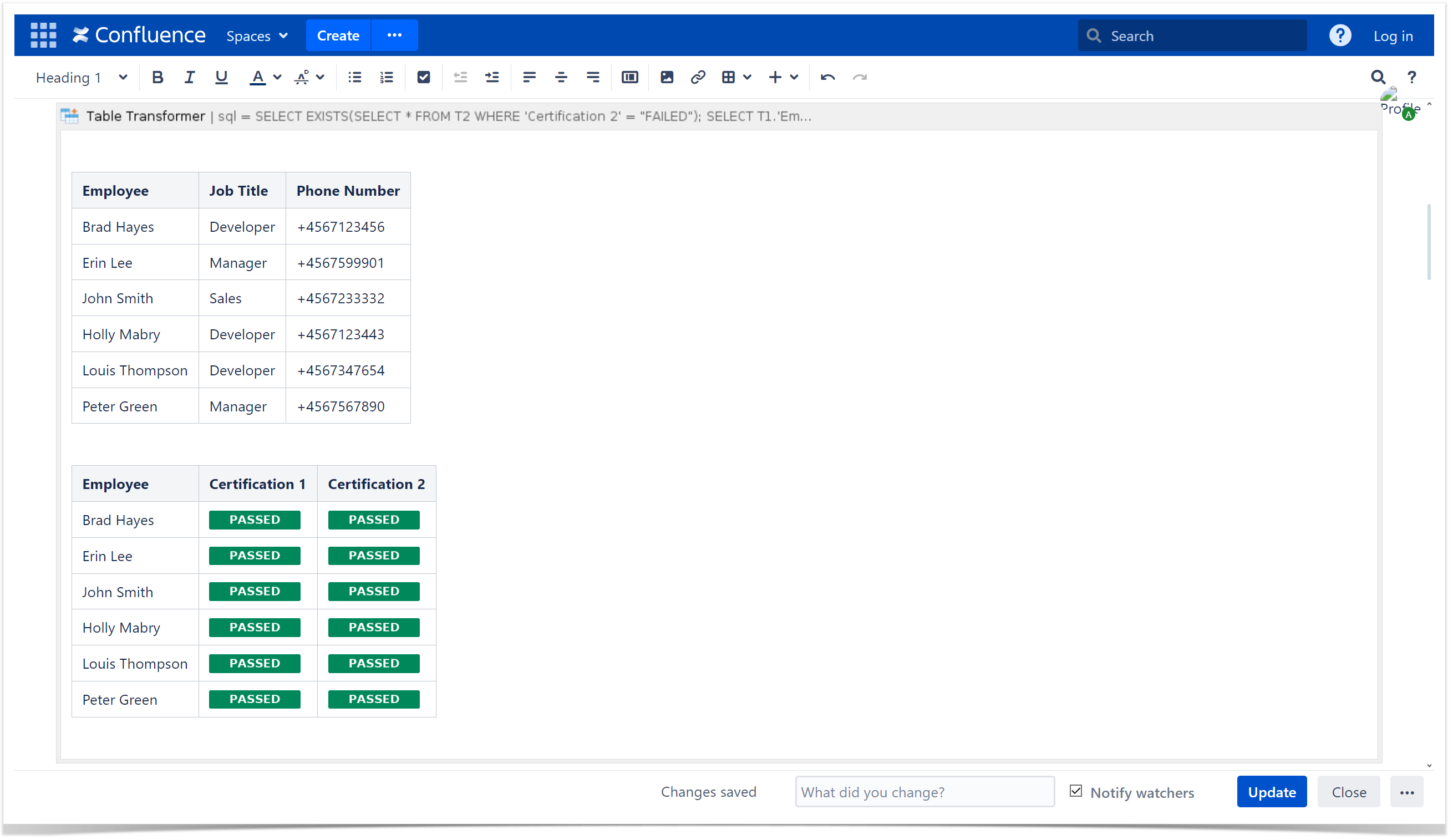
Task: Open the Spaces menu
Action: pyautogui.click(x=257, y=35)
